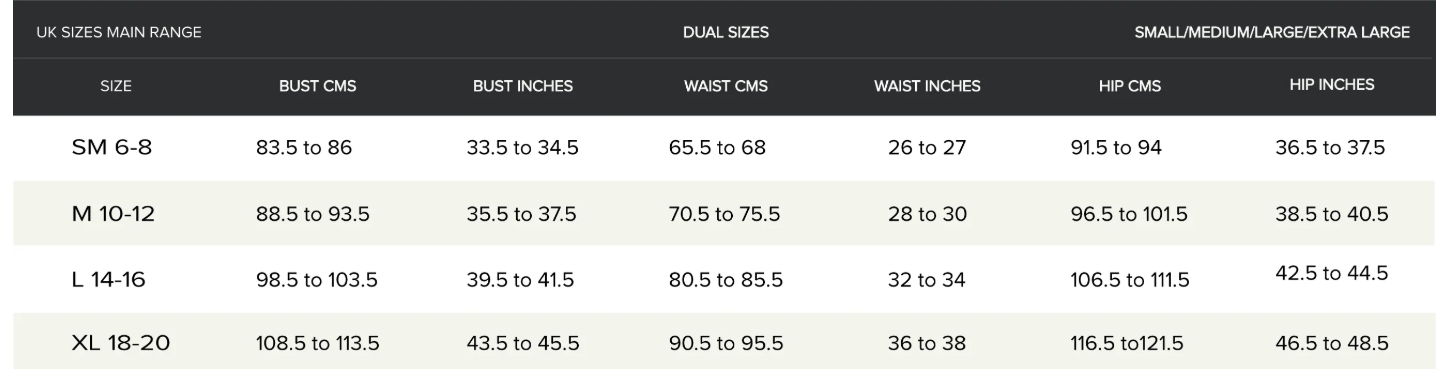Click the 106.5 to 111.5 hip cell
This screenshot has height=369, width=1441.
coord(1129,281)
